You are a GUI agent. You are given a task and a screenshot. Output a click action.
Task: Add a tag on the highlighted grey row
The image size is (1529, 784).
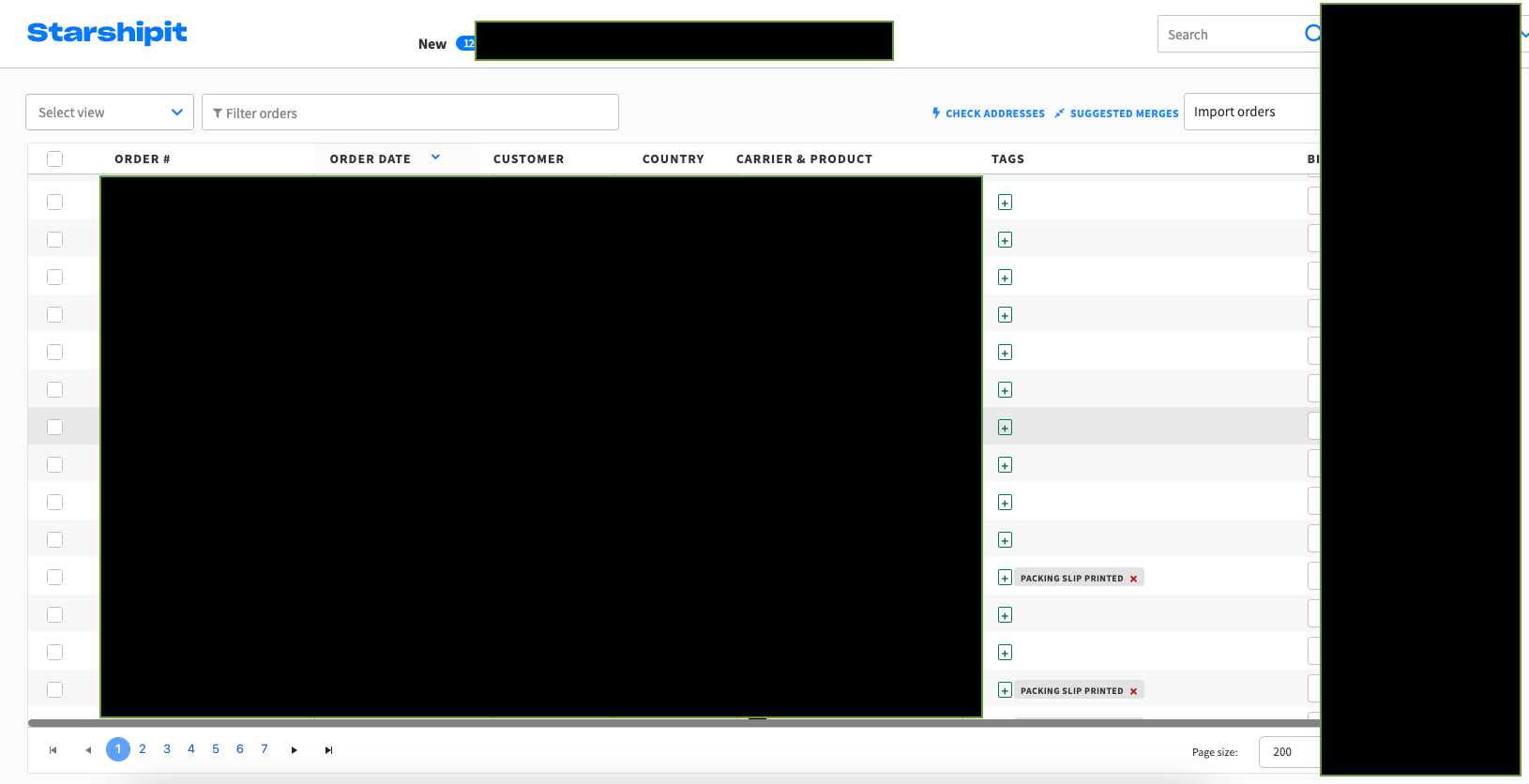(1006, 428)
